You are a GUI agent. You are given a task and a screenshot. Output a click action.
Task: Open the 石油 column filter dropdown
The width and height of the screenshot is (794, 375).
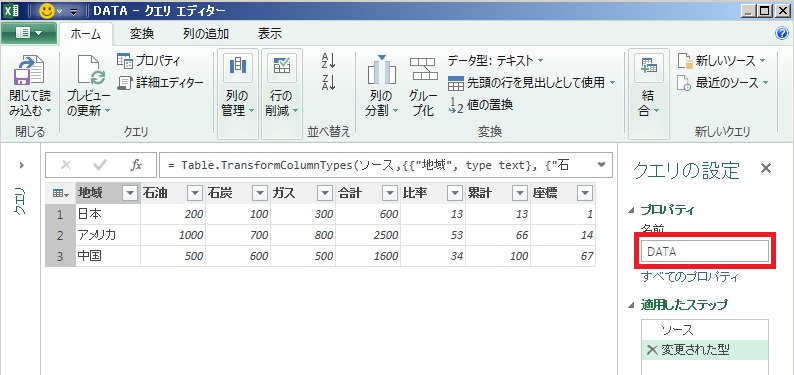pos(195,193)
